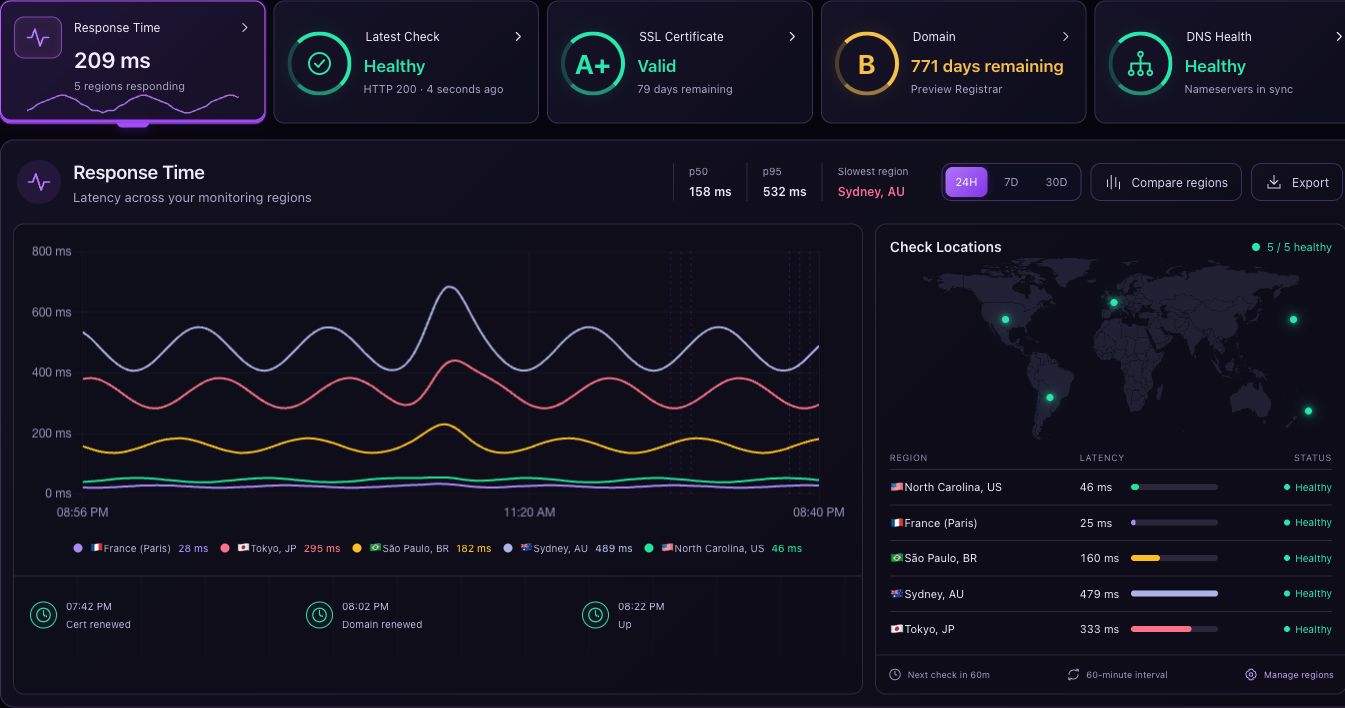The height and width of the screenshot is (708, 1345).
Task: Click the B grade ring in Domain card
Action: pyautogui.click(x=866, y=64)
